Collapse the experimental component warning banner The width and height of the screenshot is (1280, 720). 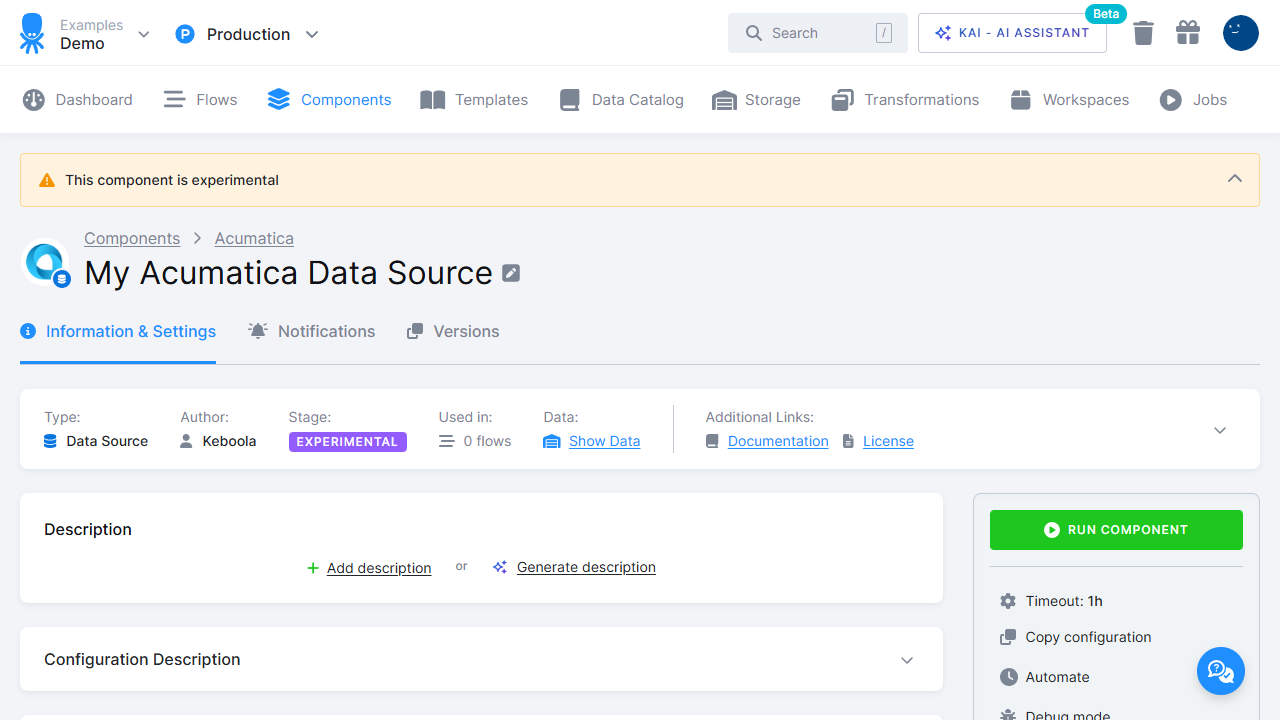pyautogui.click(x=1234, y=179)
